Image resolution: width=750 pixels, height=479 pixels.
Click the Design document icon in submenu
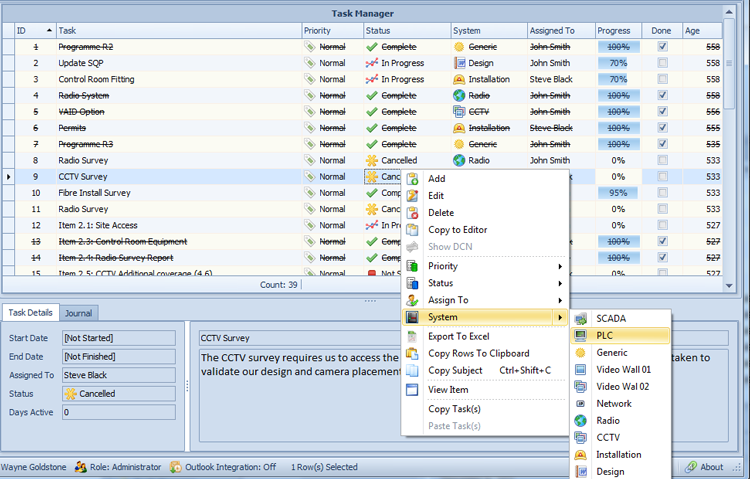(x=581, y=472)
